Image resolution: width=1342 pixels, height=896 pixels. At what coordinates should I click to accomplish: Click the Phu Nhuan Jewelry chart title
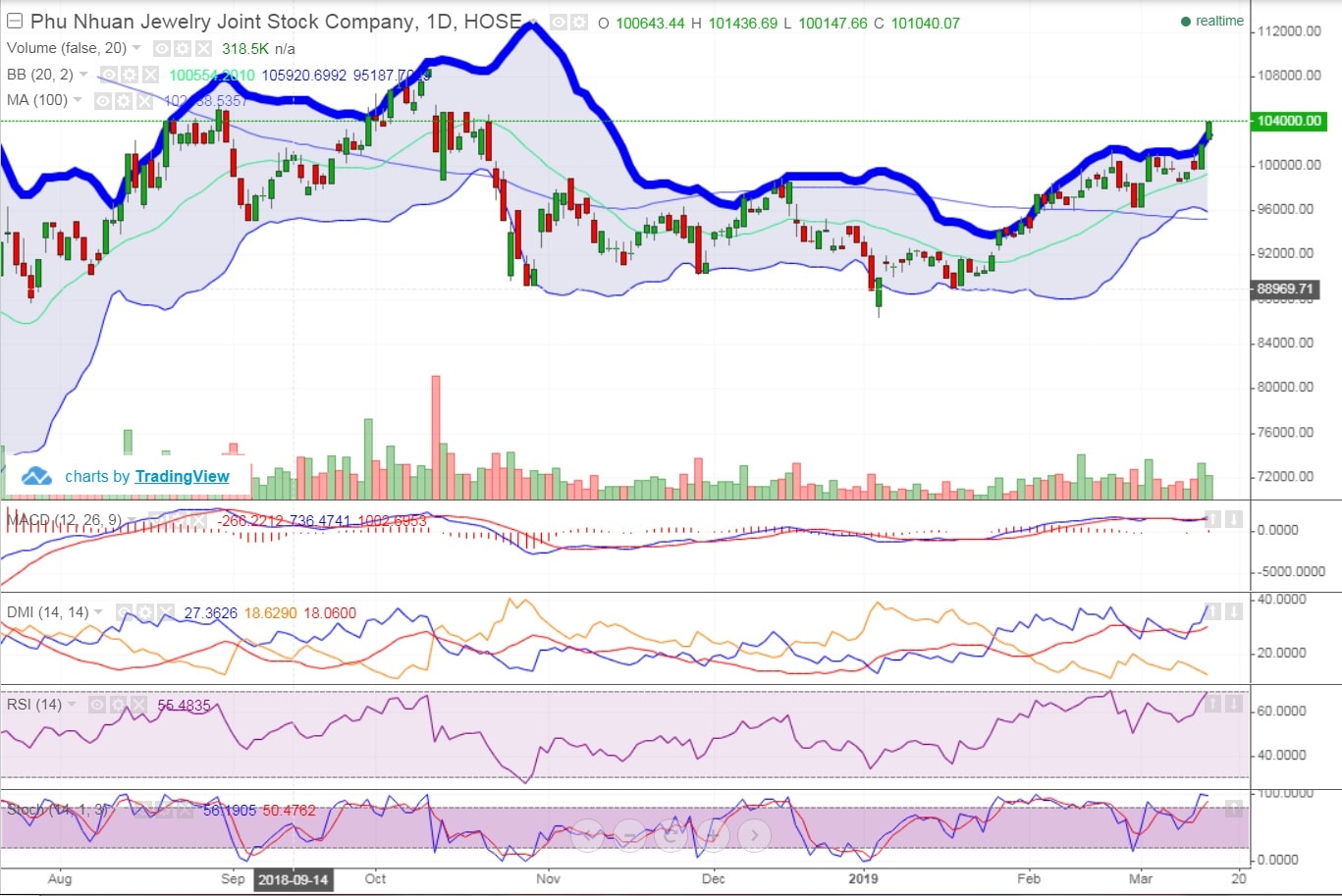[275, 22]
